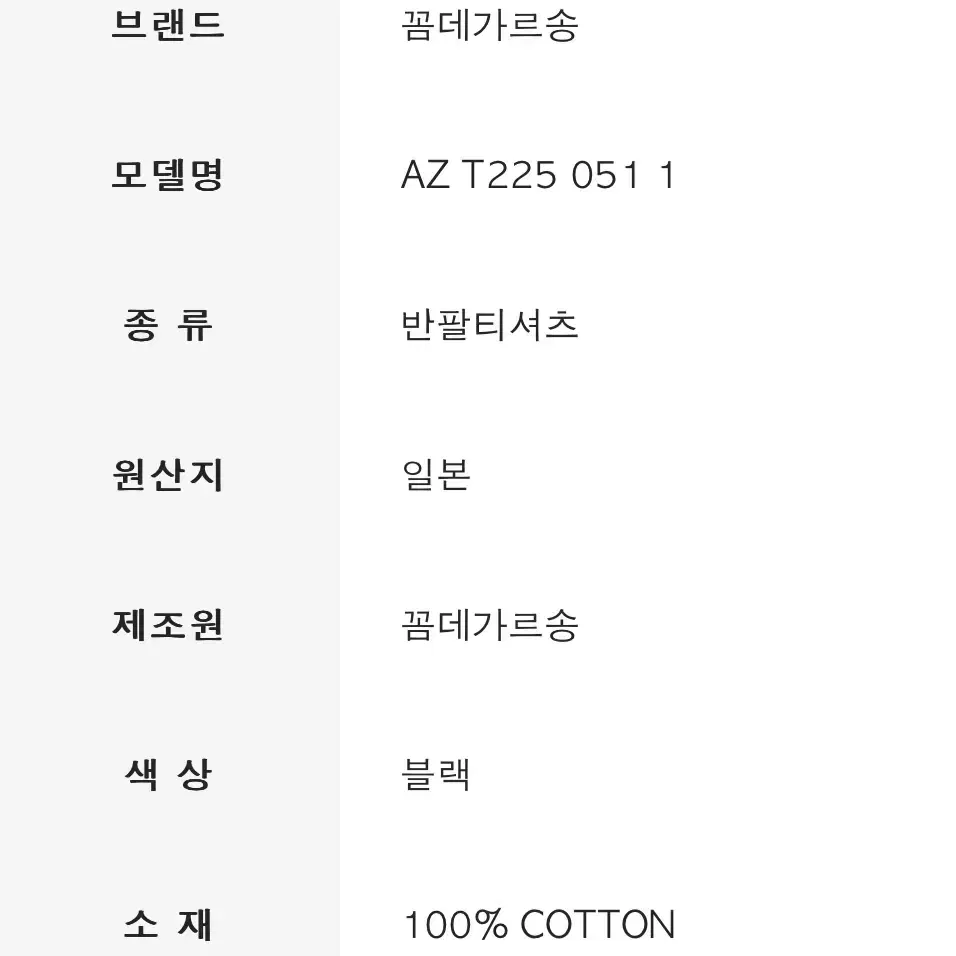The width and height of the screenshot is (956, 956).
Task: Click the word COTTON in material row
Action: pos(598,925)
